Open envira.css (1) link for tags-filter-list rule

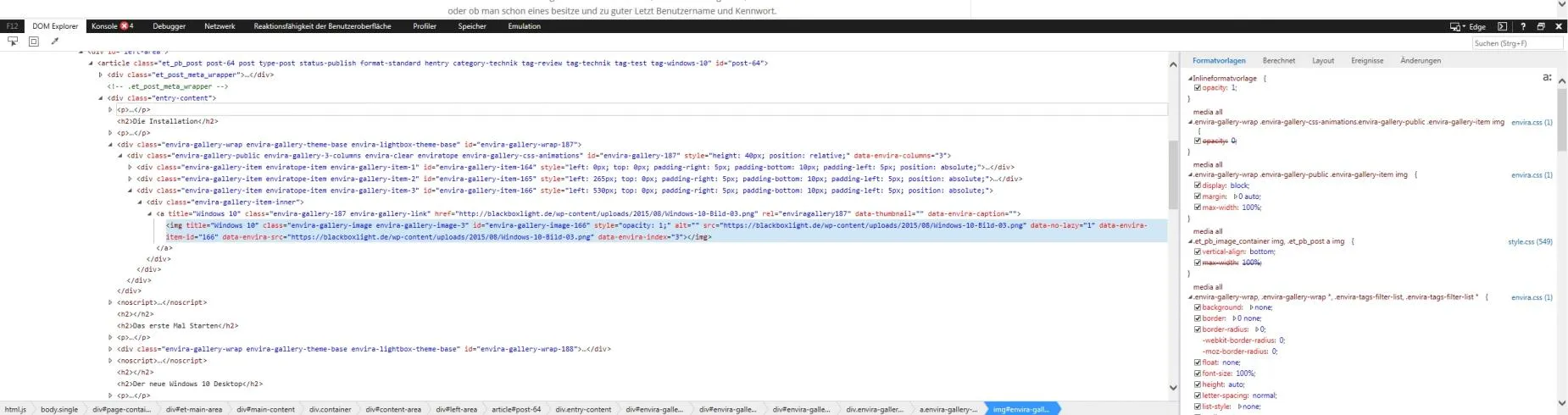(1532, 297)
